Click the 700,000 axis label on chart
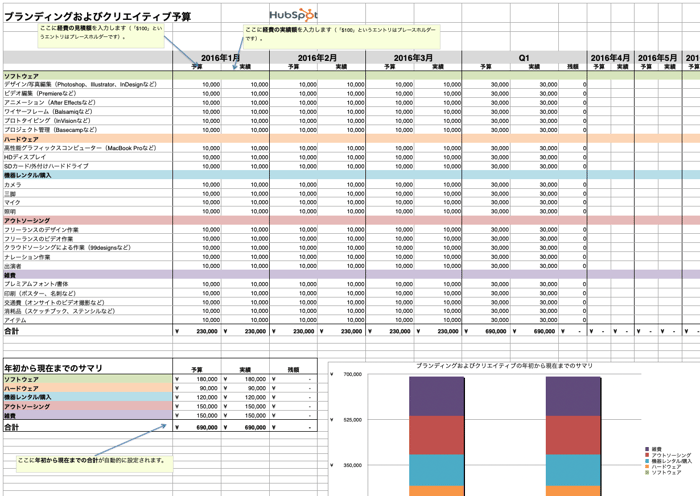Image resolution: width=700 pixels, height=496 pixels. [352, 375]
